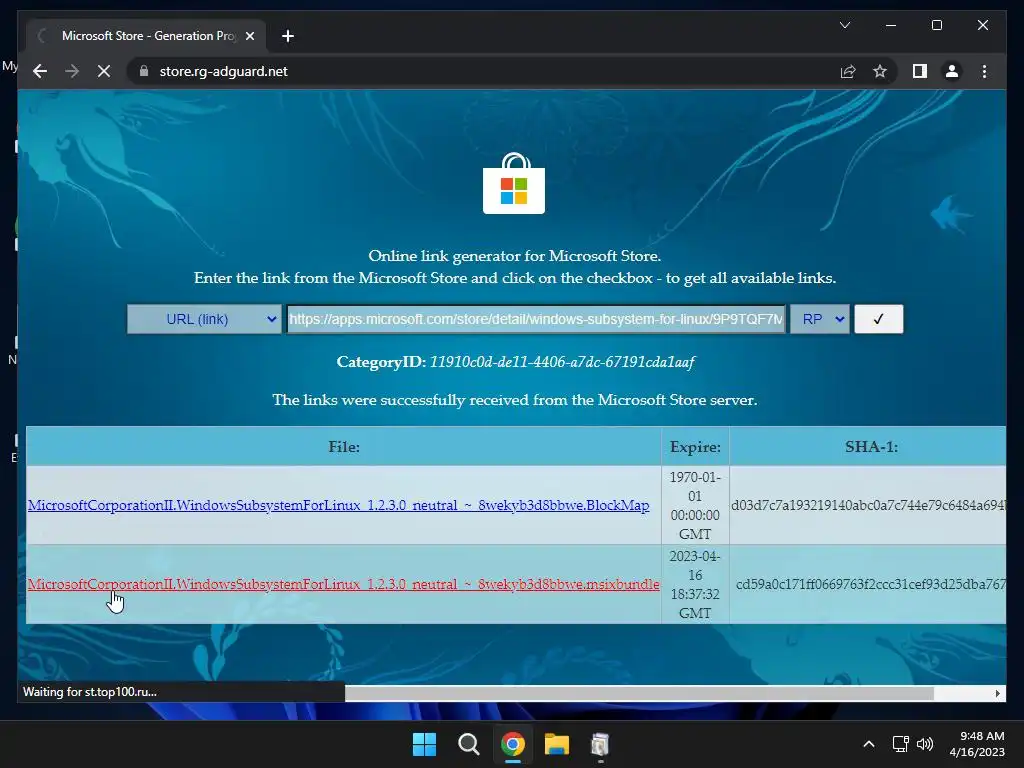The width and height of the screenshot is (1024, 768).
Task: Click the Expire column header
Action: [x=695, y=447]
